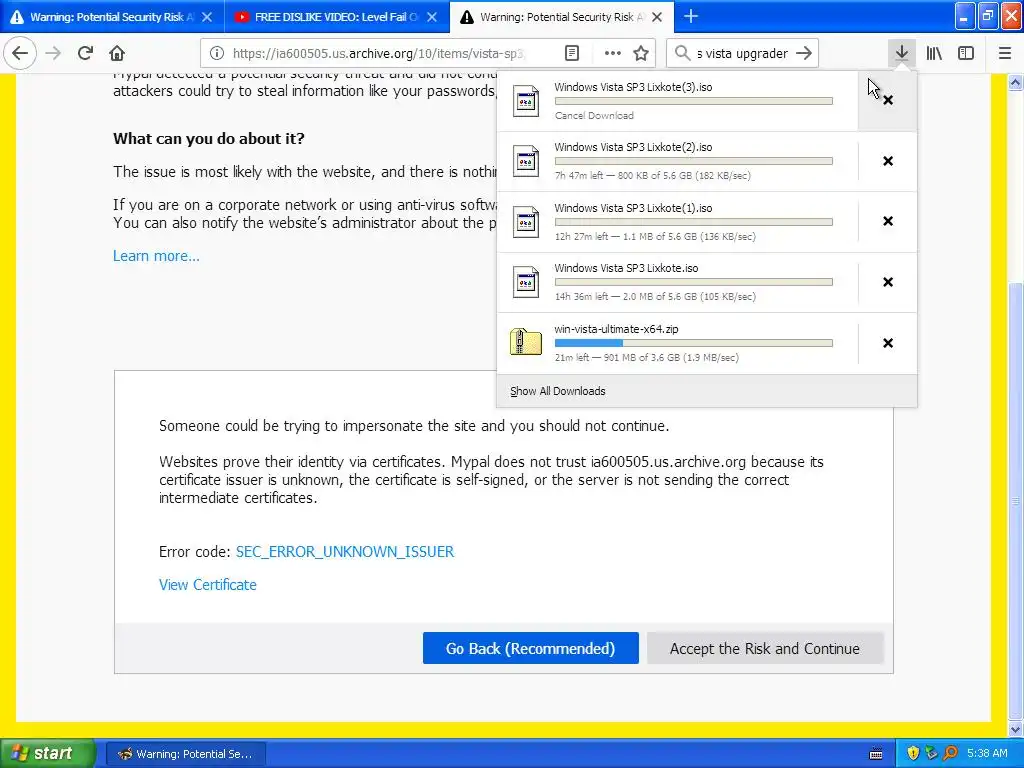Click progress bar of Lixkote(2).iso download
Image resolution: width=1024 pixels, height=768 pixels.
pos(694,161)
